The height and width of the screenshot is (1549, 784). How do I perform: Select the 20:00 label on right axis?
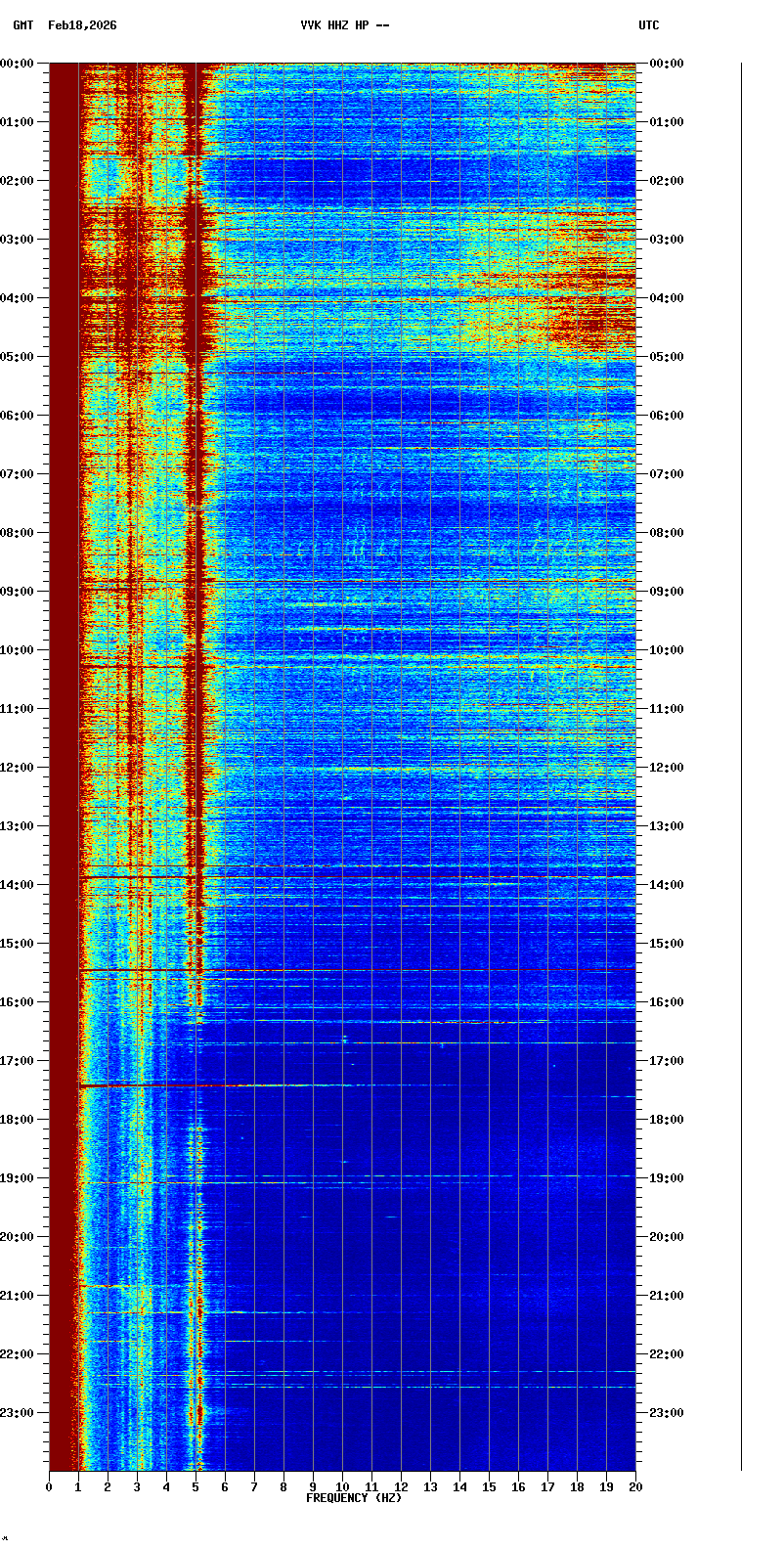[667, 1237]
